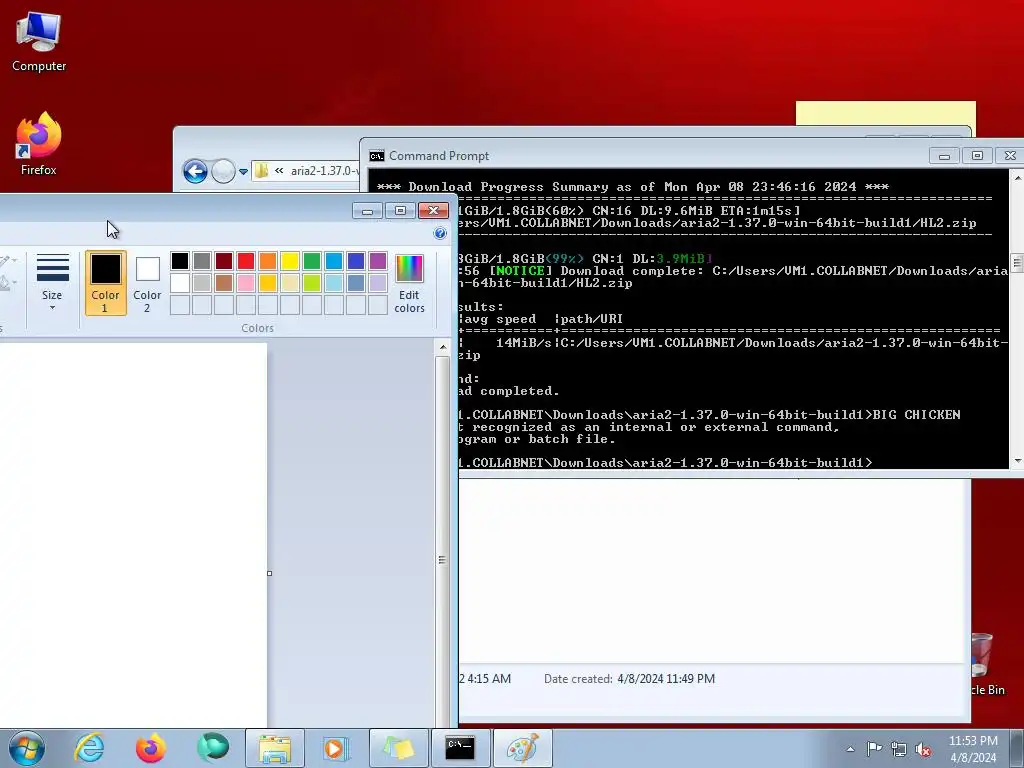Viewport: 1024px width, 768px height.
Task: Open the Windows Start menu
Action: (27, 748)
